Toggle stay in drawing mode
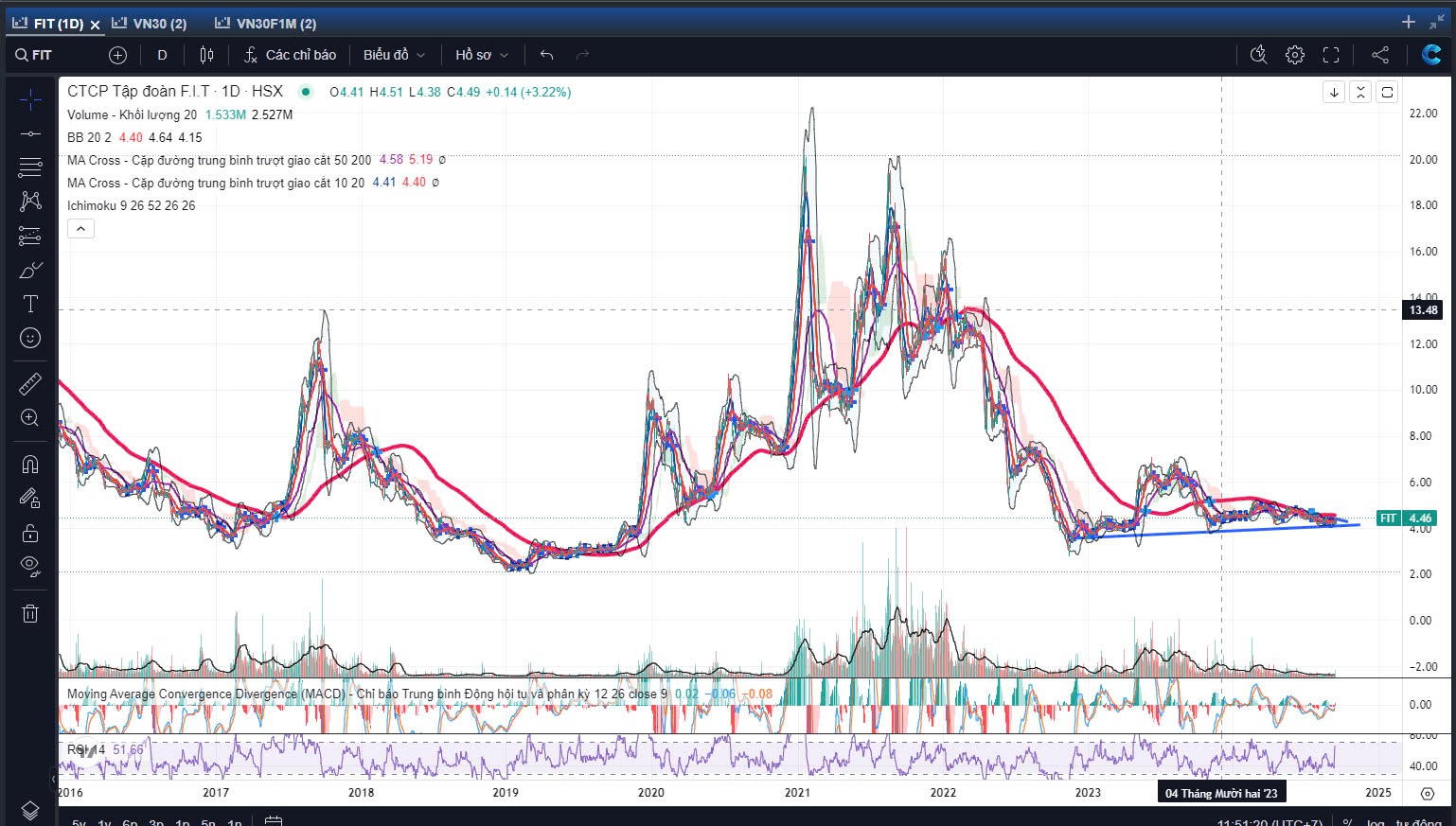The image size is (1456, 826). (30, 498)
